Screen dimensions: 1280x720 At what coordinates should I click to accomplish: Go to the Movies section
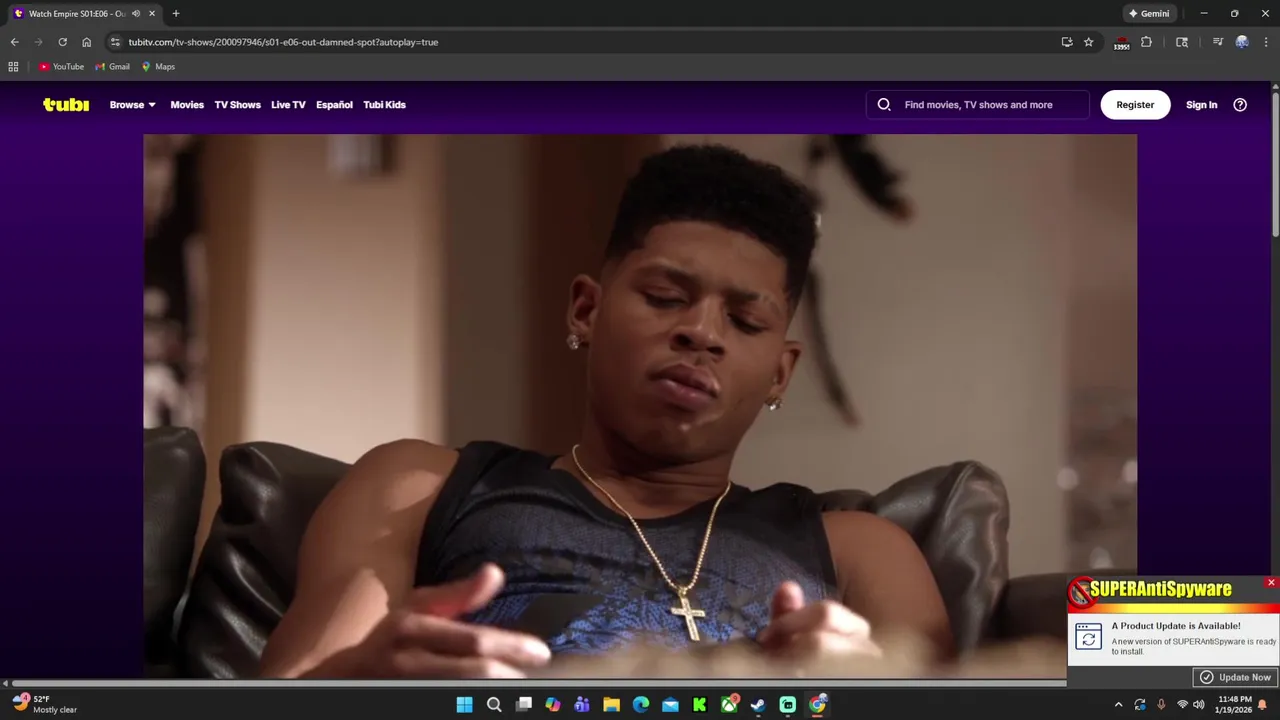click(x=187, y=104)
